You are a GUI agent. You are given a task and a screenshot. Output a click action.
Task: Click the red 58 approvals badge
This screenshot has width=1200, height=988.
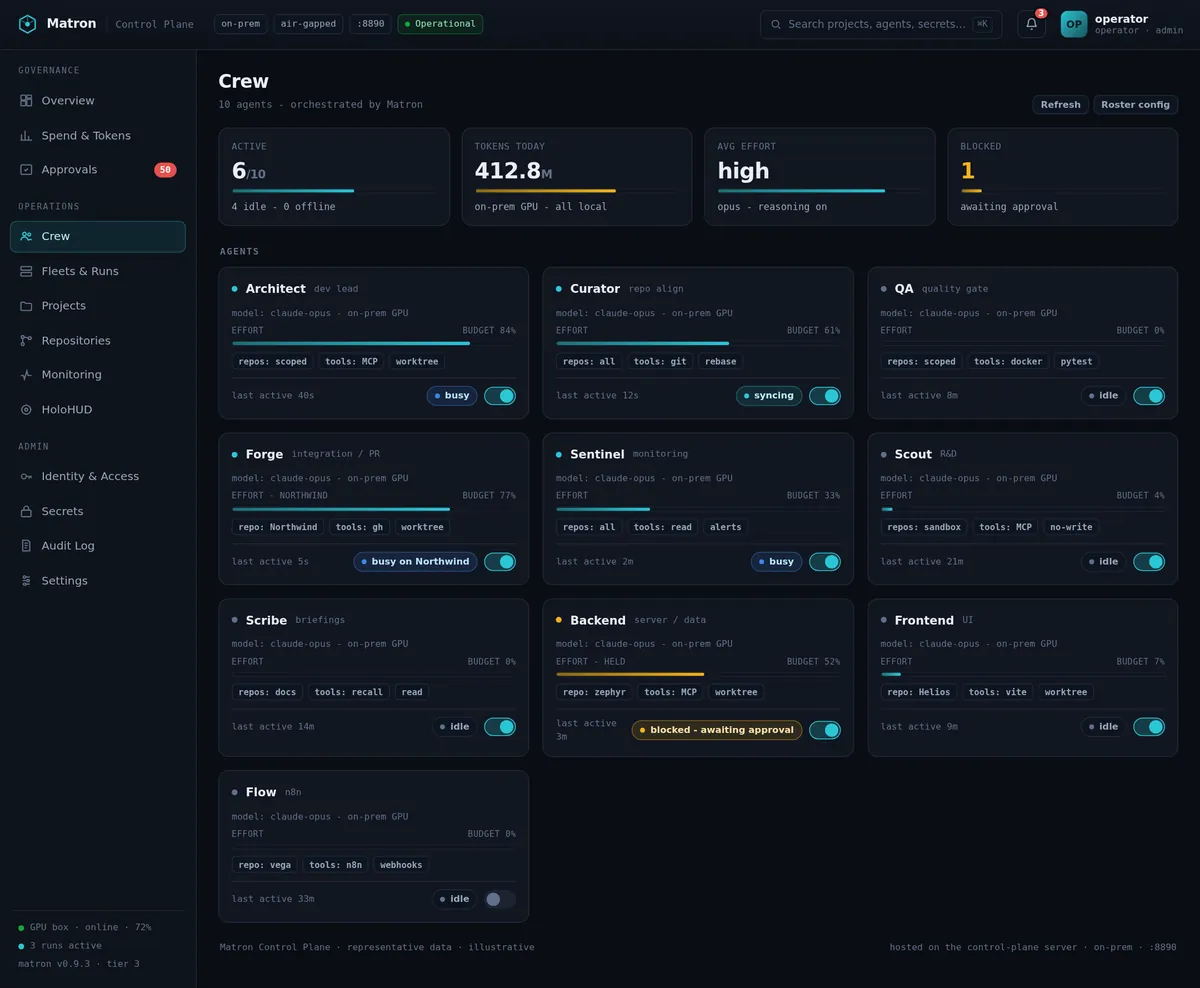tap(165, 170)
